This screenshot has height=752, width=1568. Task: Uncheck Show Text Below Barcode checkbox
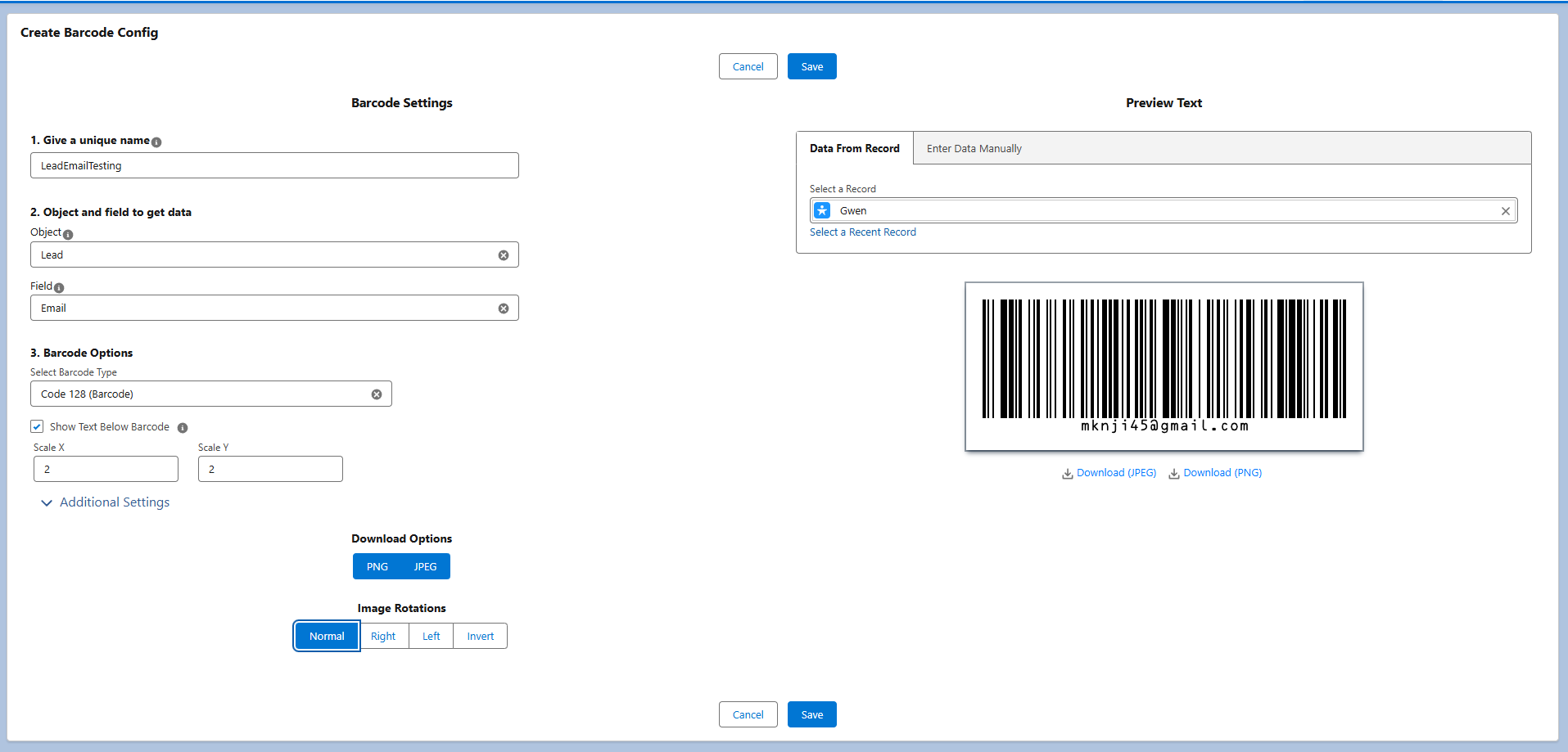pos(37,426)
